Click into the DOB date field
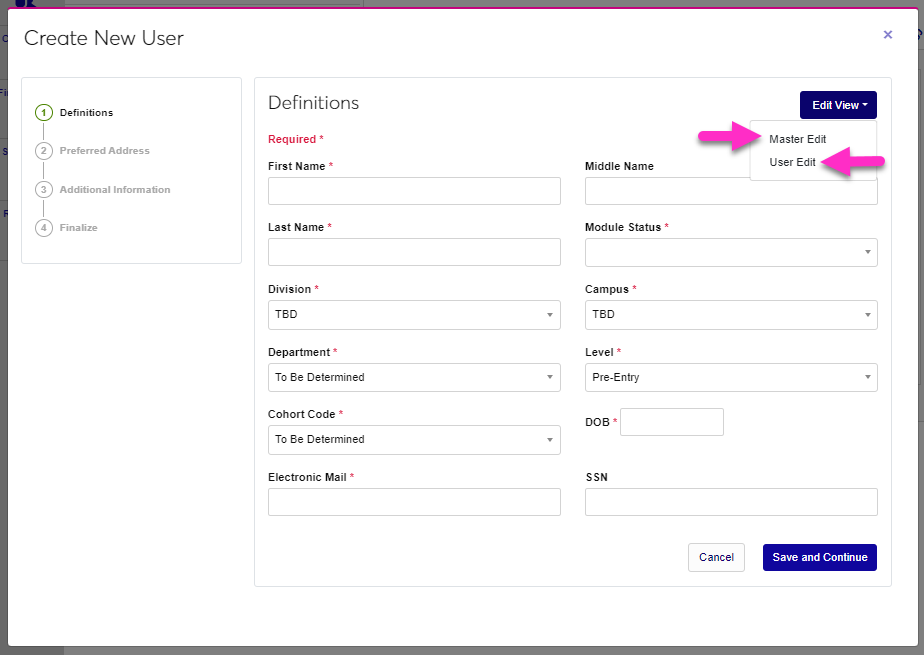This screenshot has height=655, width=924. [x=671, y=422]
